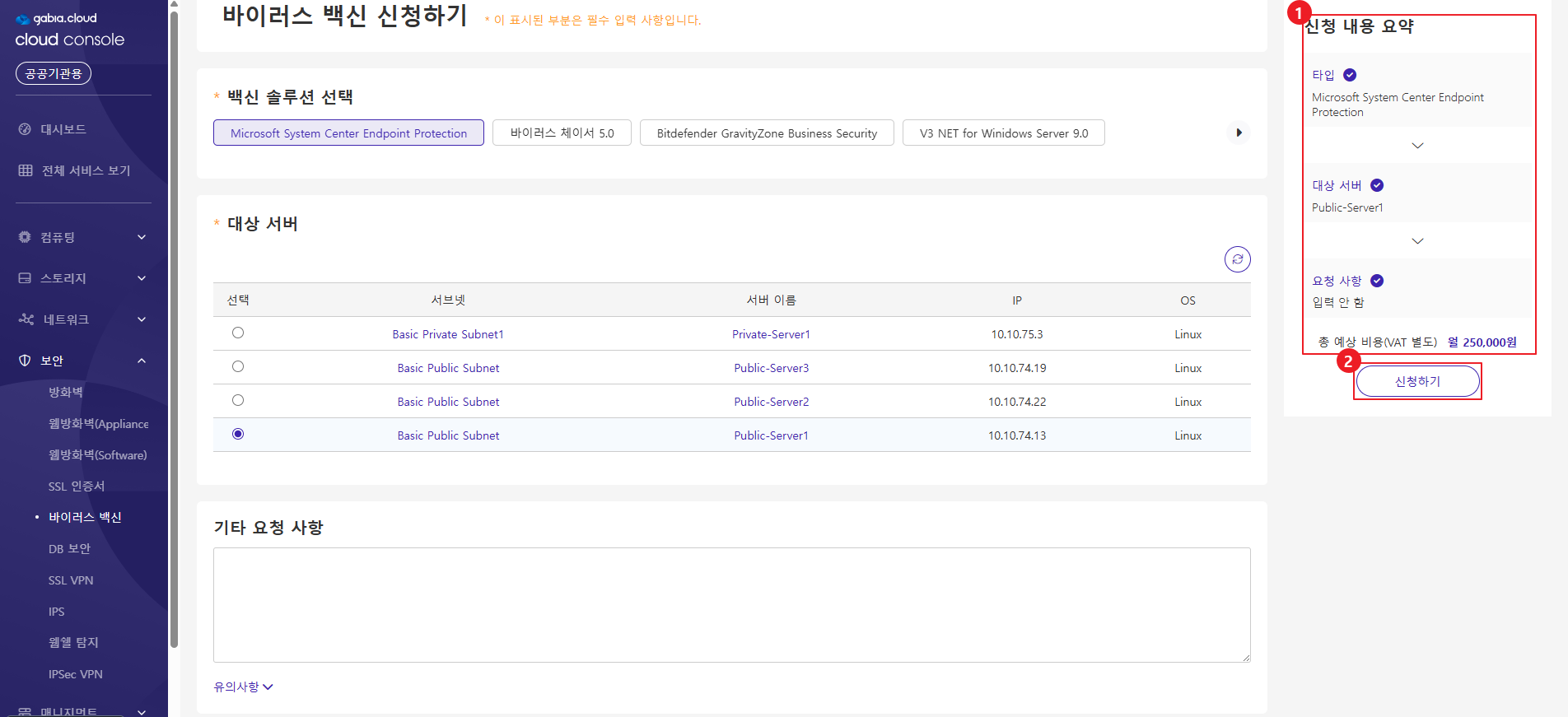Screen dimensions: 1568x717
Task: Click the 신청하기 submit button
Action: (1417, 381)
